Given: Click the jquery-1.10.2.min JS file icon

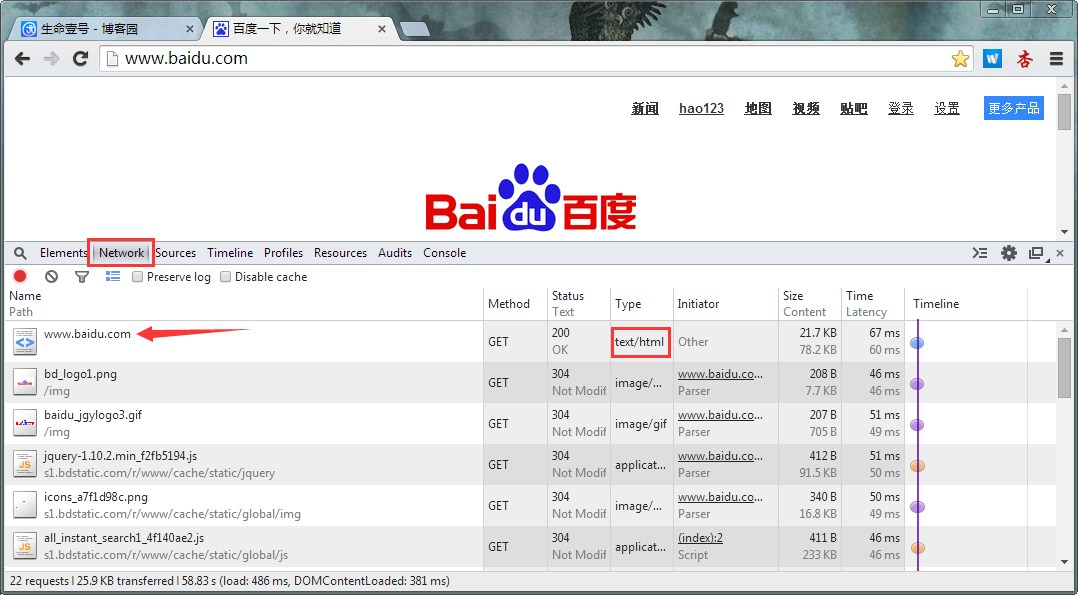Looking at the screenshot, I should click(25, 464).
